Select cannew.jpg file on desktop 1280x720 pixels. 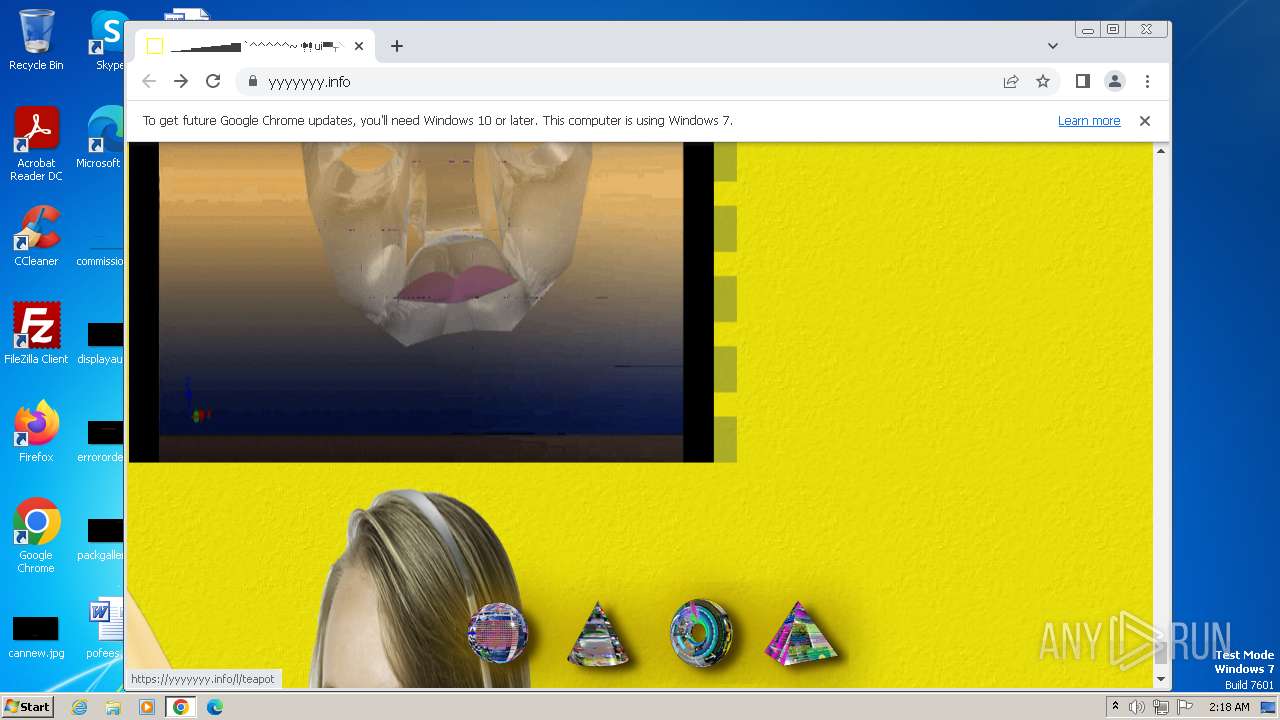(x=36, y=637)
